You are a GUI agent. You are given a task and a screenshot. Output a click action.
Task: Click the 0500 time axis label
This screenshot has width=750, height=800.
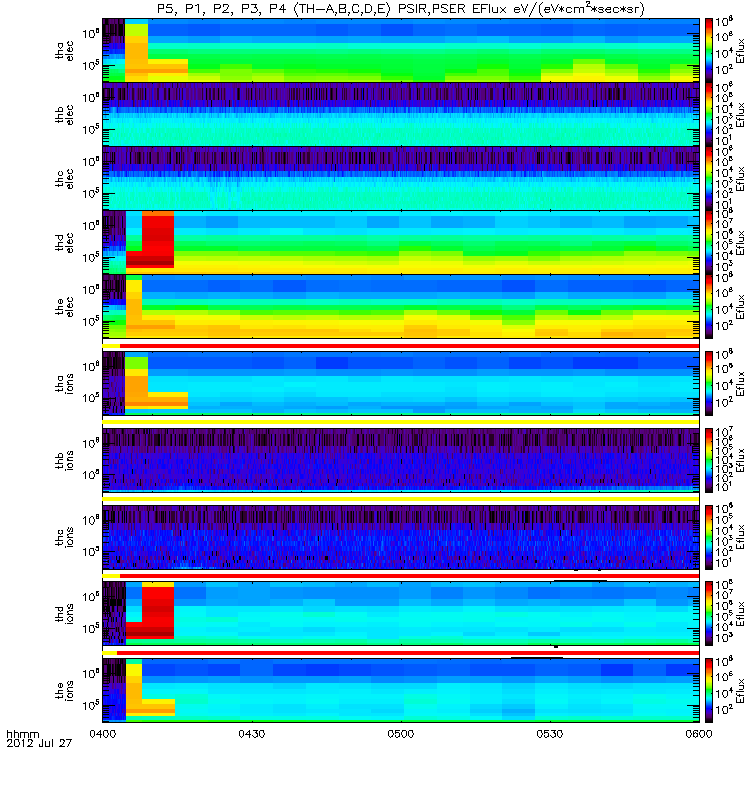pyautogui.click(x=401, y=734)
